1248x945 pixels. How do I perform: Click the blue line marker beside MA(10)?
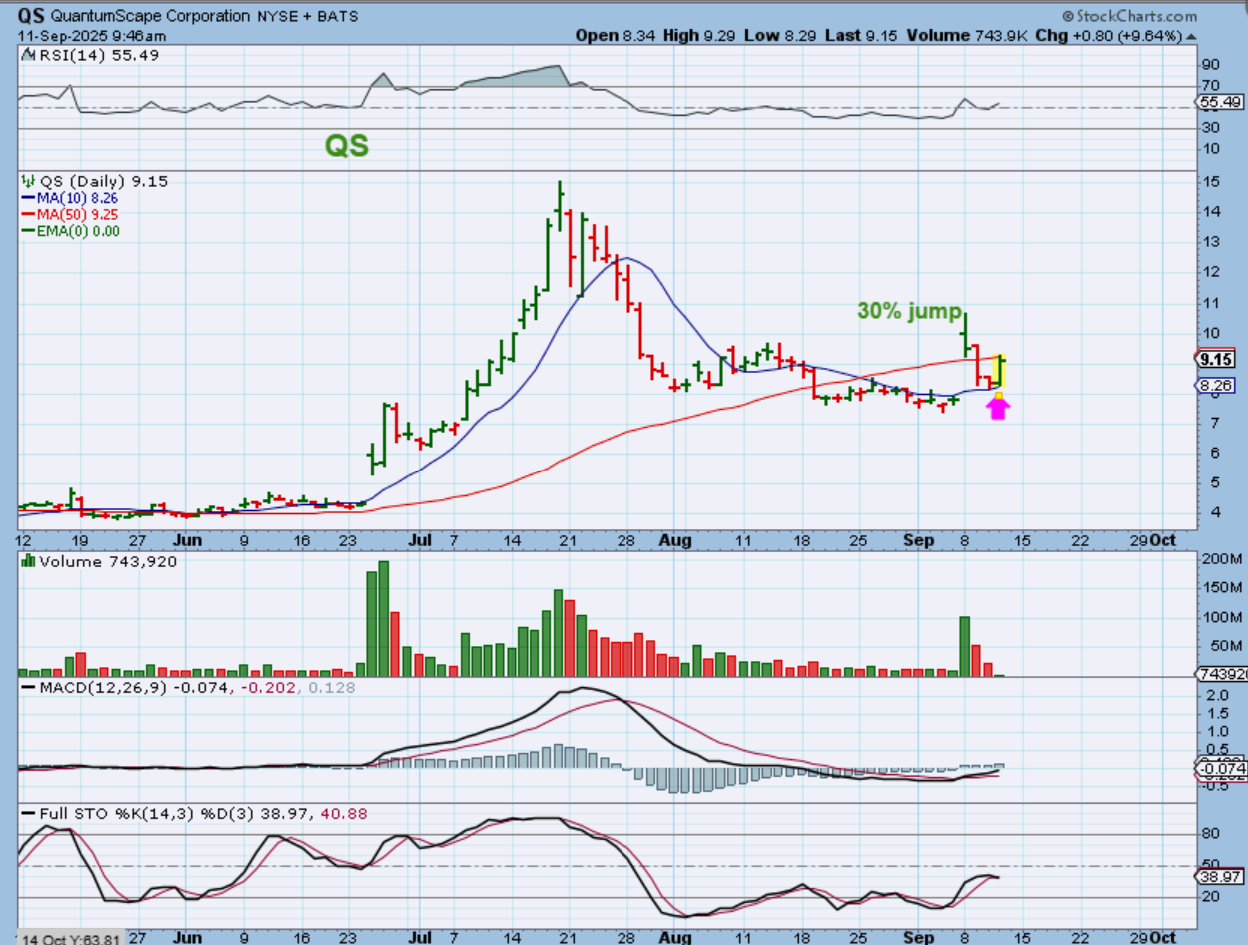(x=29, y=199)
